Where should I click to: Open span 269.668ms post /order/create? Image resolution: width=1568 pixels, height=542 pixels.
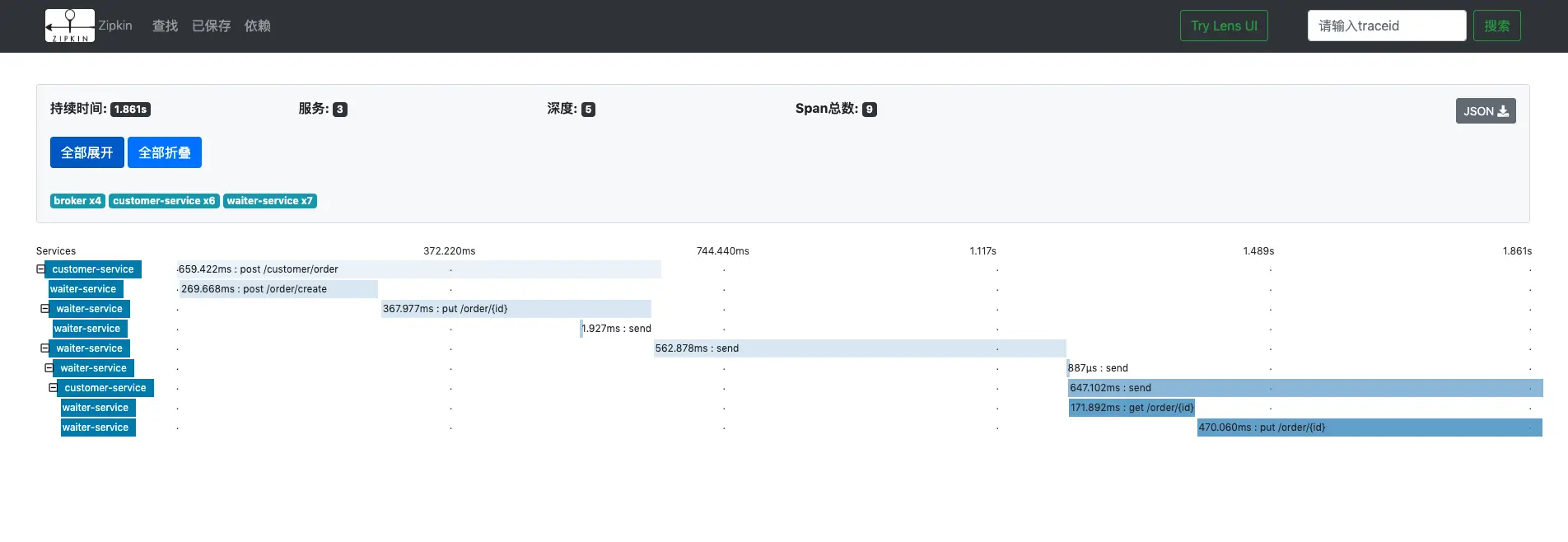tap(278, 289)
